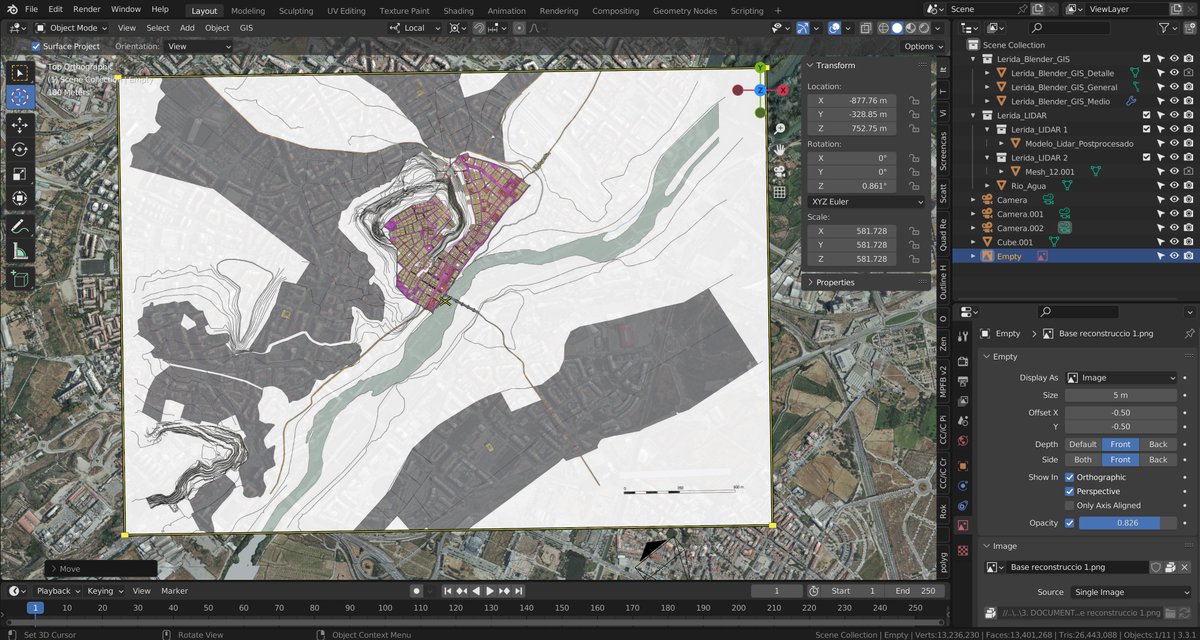
Task: Switch perspective/orthographic grid icon
Action: click(x=779, y=191)
